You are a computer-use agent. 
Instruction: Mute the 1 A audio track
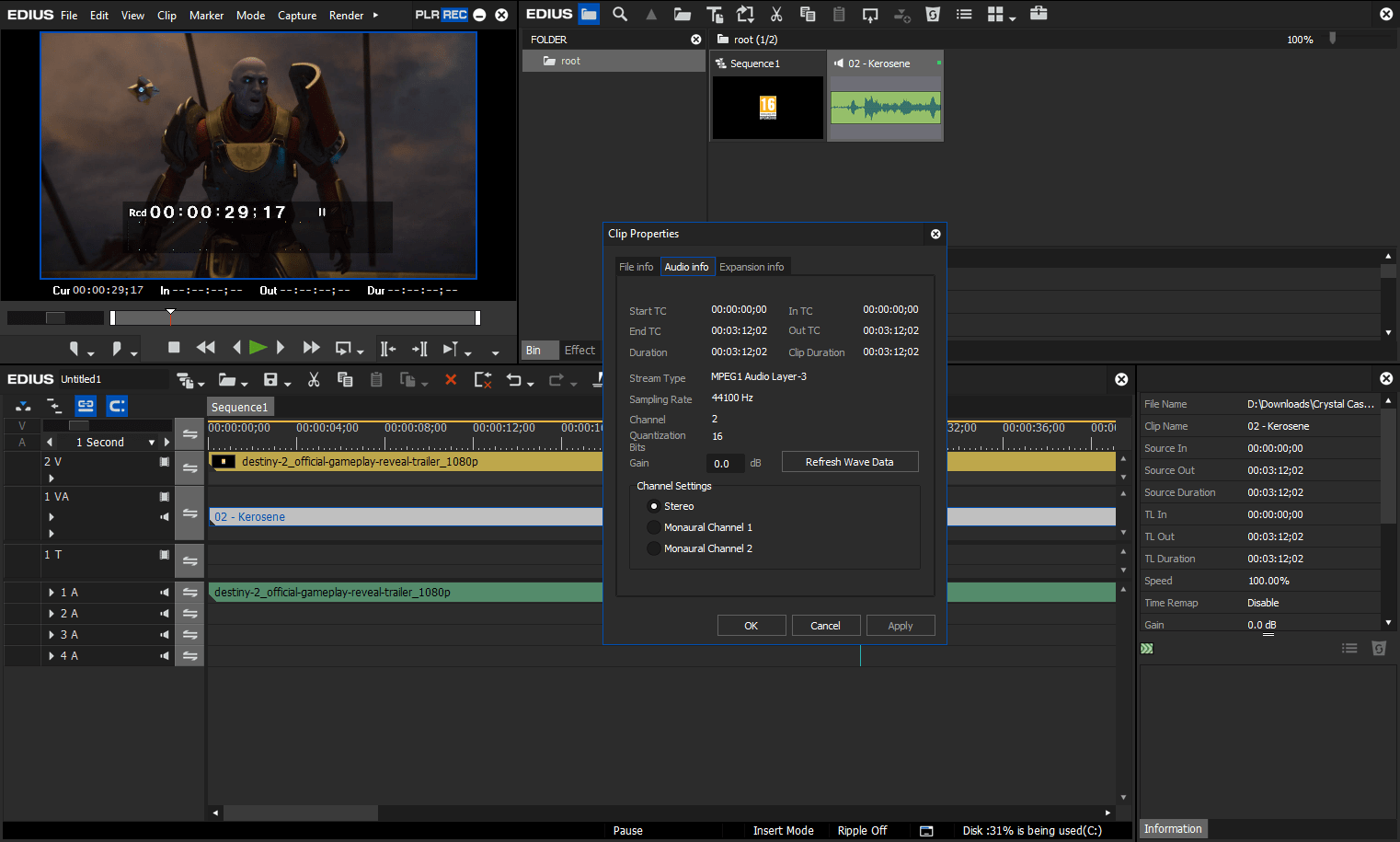point(165,593)
